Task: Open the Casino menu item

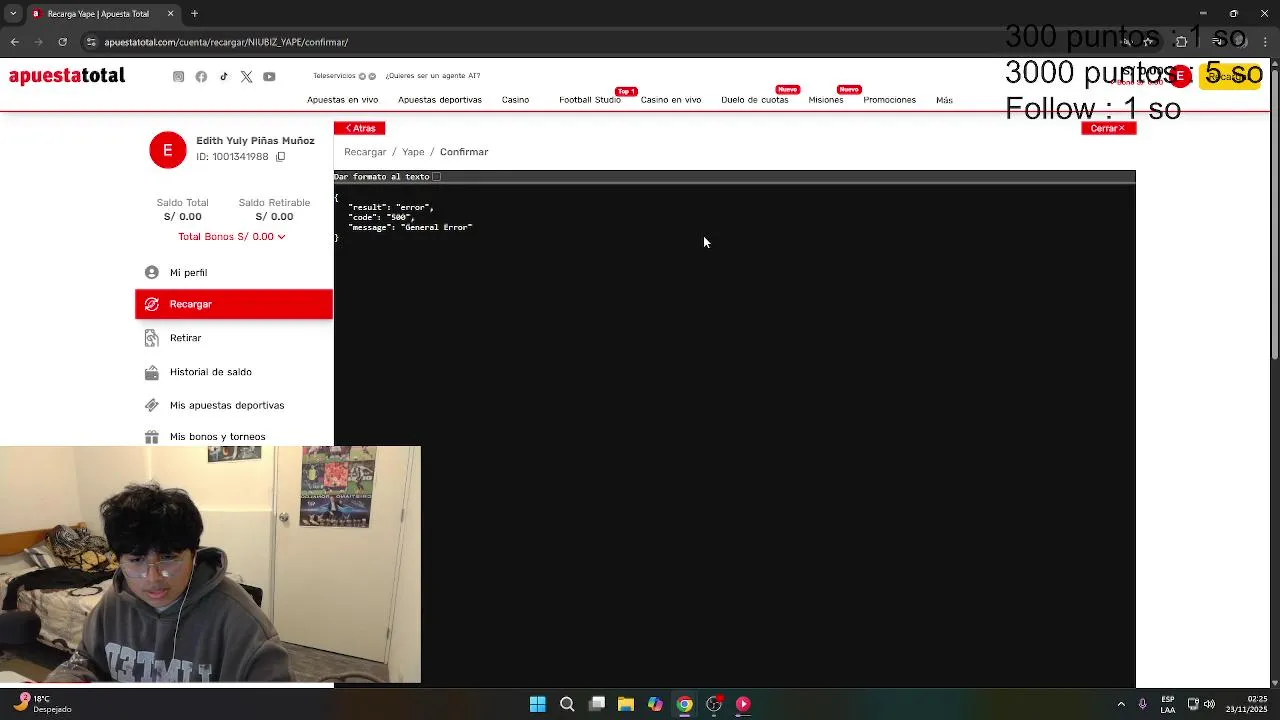Action: click(x=515, y=100)
